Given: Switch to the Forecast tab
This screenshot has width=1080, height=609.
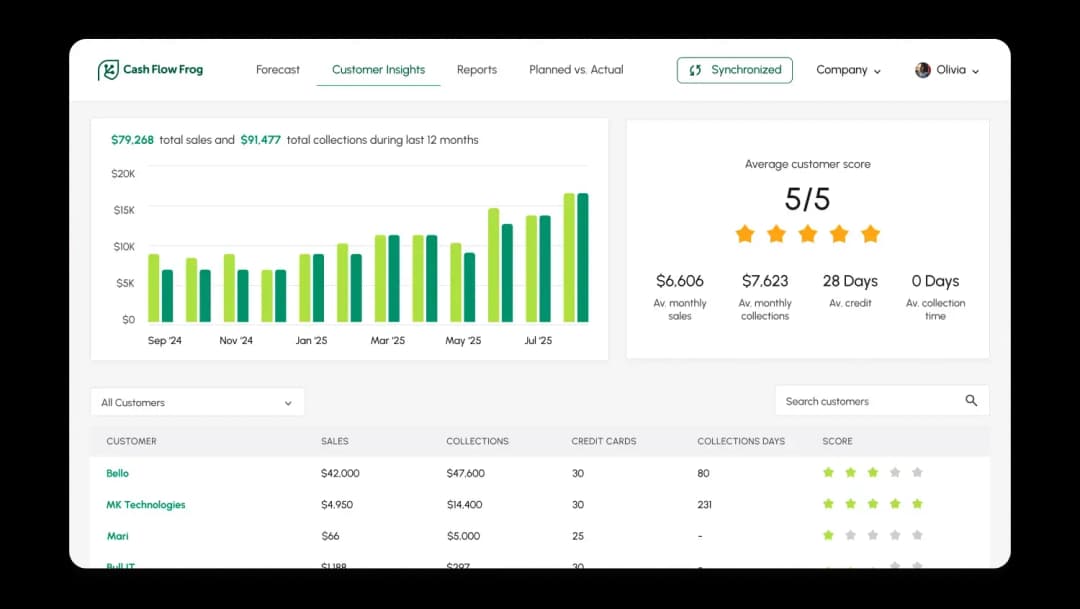Looking at the screenshot, I should [277, 70].
